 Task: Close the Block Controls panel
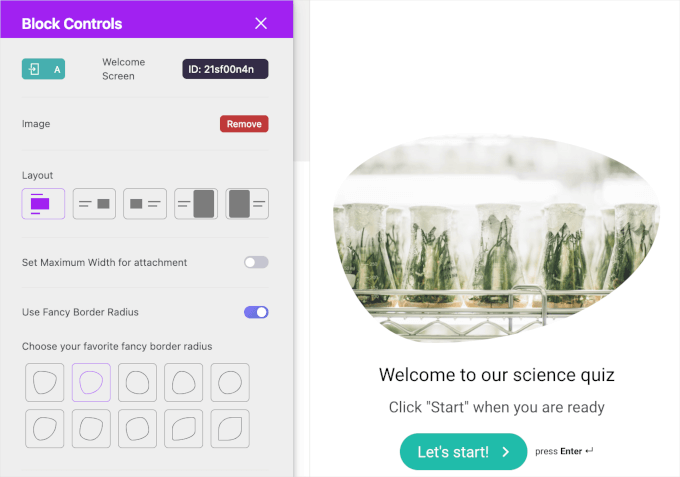point(261,23)
